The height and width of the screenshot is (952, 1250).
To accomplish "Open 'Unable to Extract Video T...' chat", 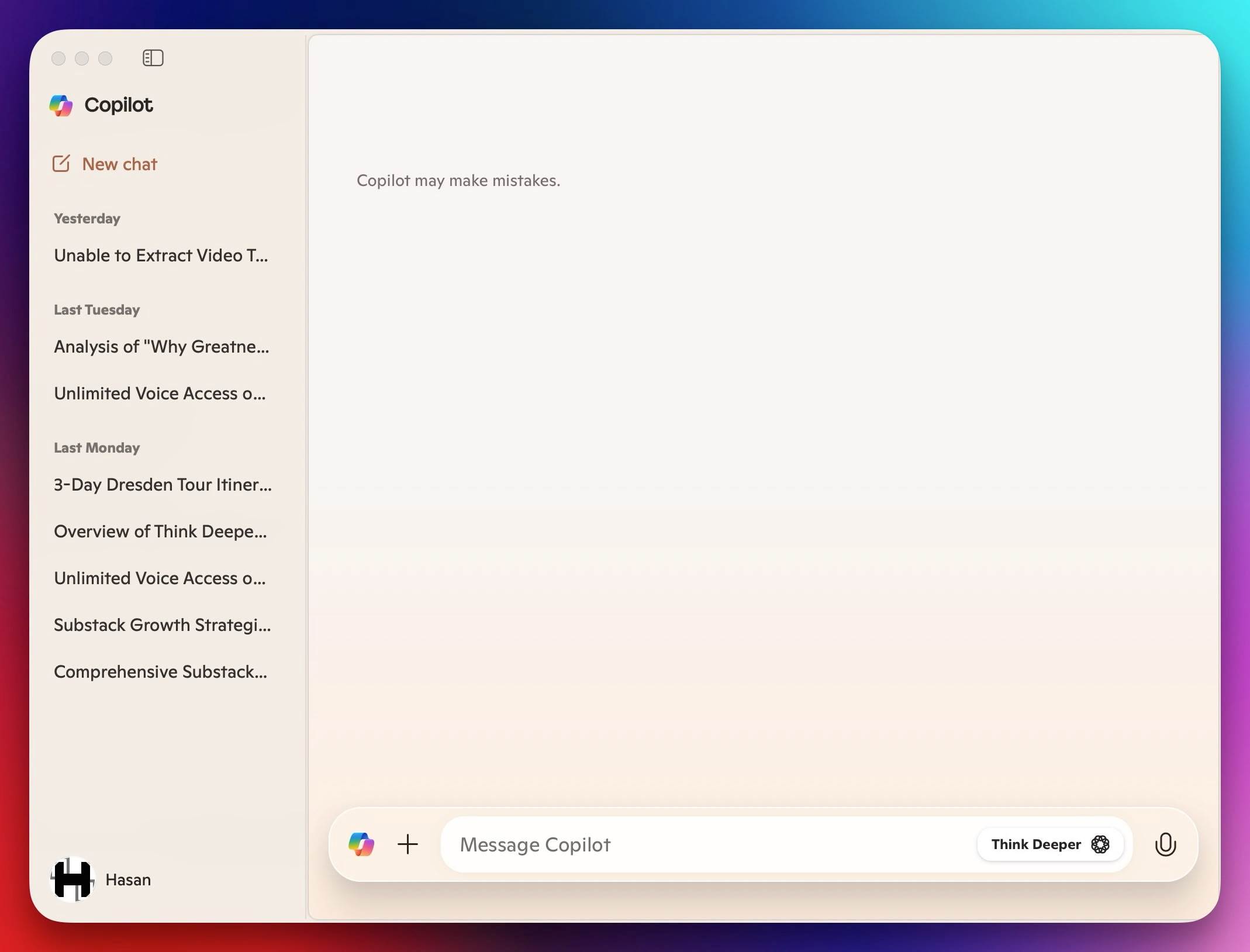I will 161,256.
